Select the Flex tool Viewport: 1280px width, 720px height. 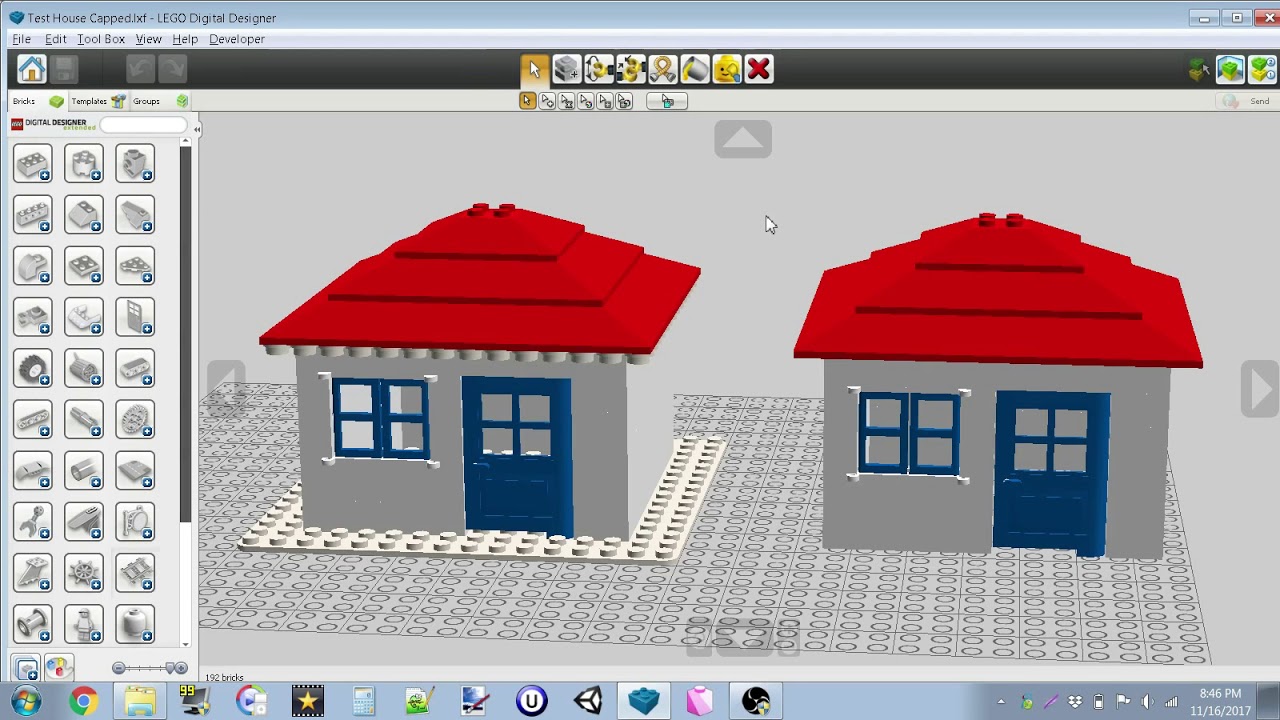pyautogui.click(x=663, y=69)
